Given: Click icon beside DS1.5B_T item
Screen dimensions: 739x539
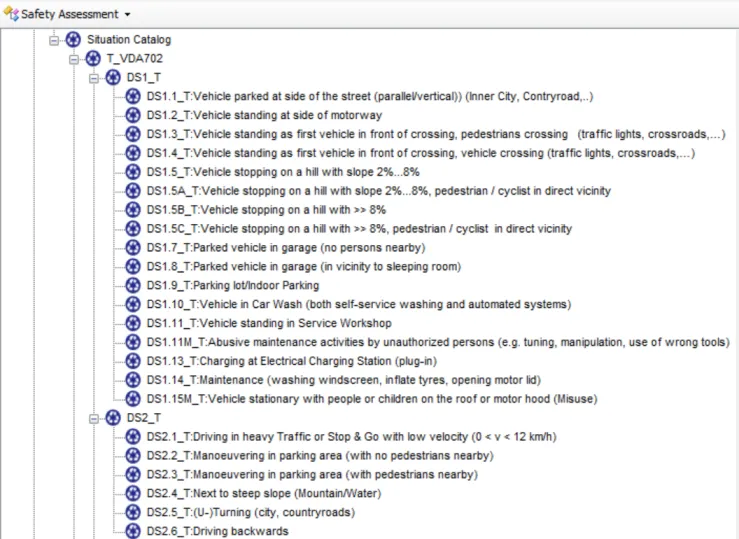Looking at the screenshot, I should [x=133, y=210].
